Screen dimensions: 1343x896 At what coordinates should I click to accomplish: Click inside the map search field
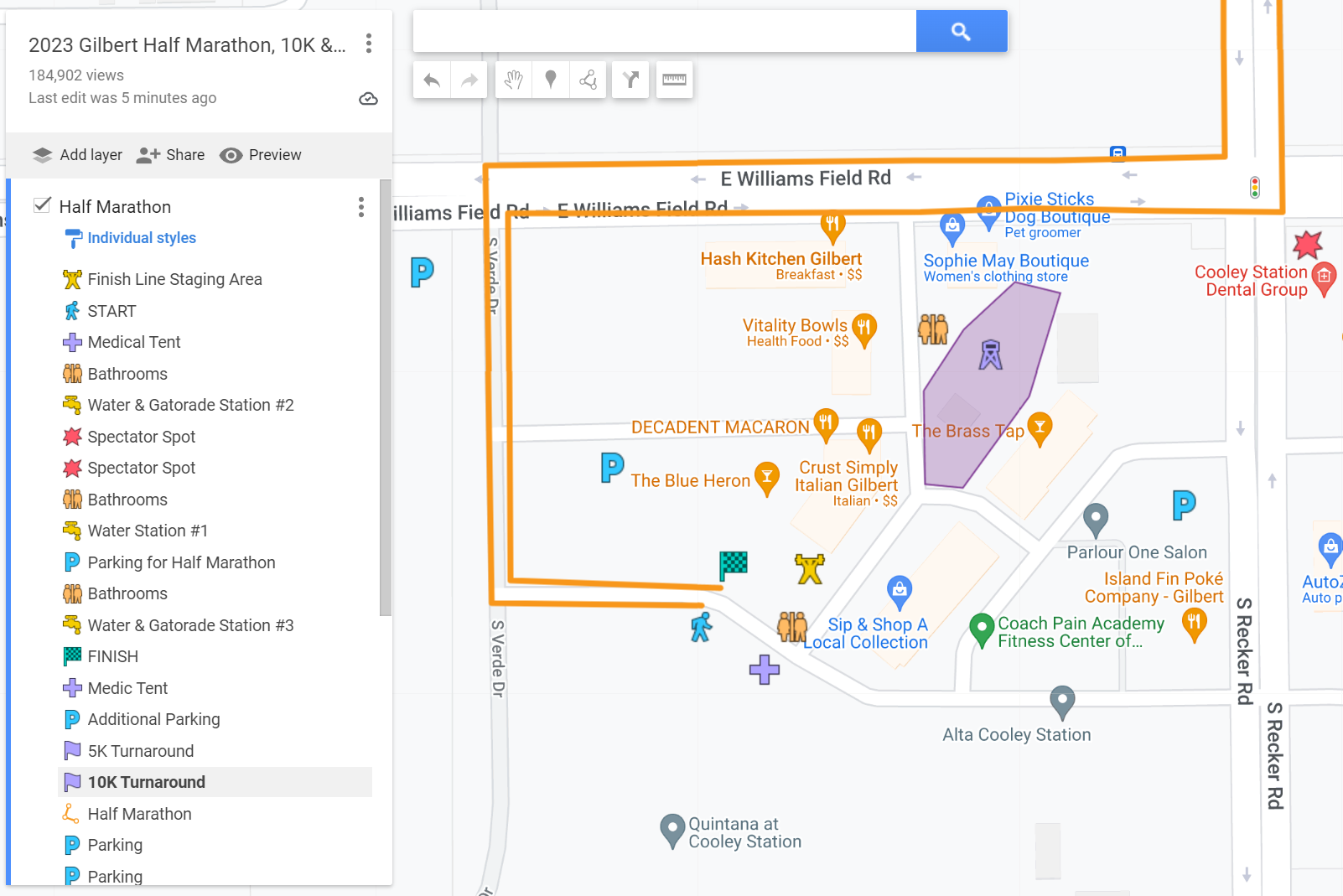[x=664, y=31]
